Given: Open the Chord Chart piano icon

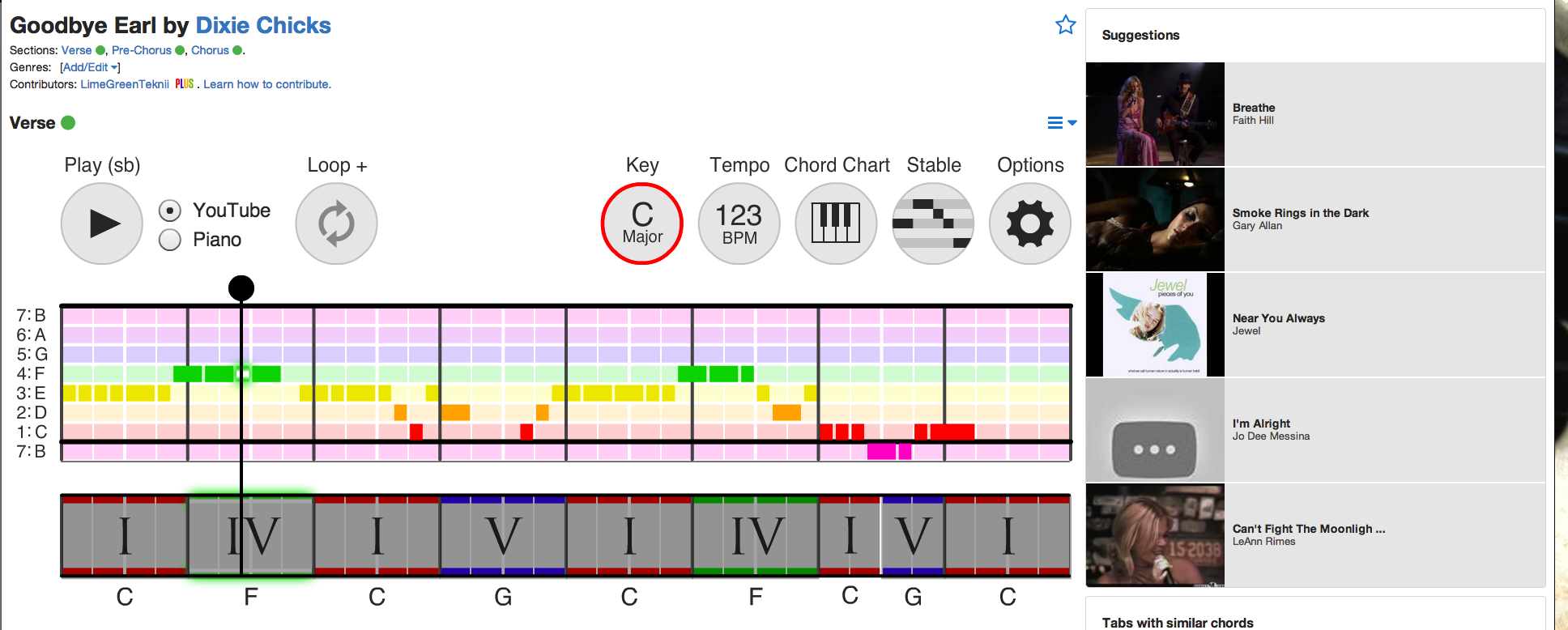Looking at the screenshot, I should click(836, 223).
